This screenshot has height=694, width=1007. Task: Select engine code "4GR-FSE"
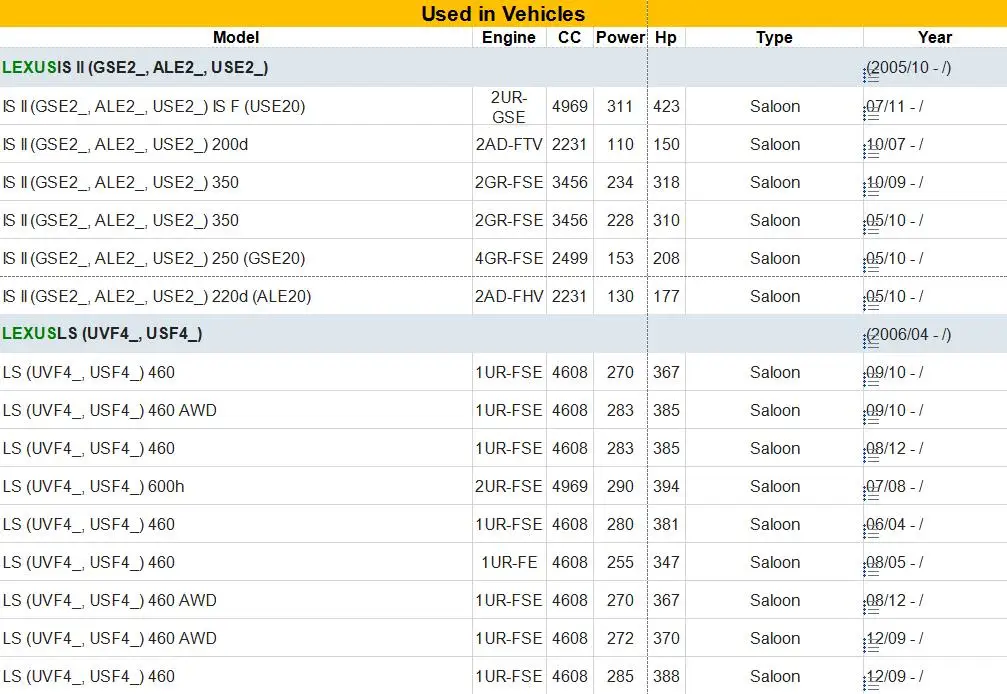[x=509, y=259]
